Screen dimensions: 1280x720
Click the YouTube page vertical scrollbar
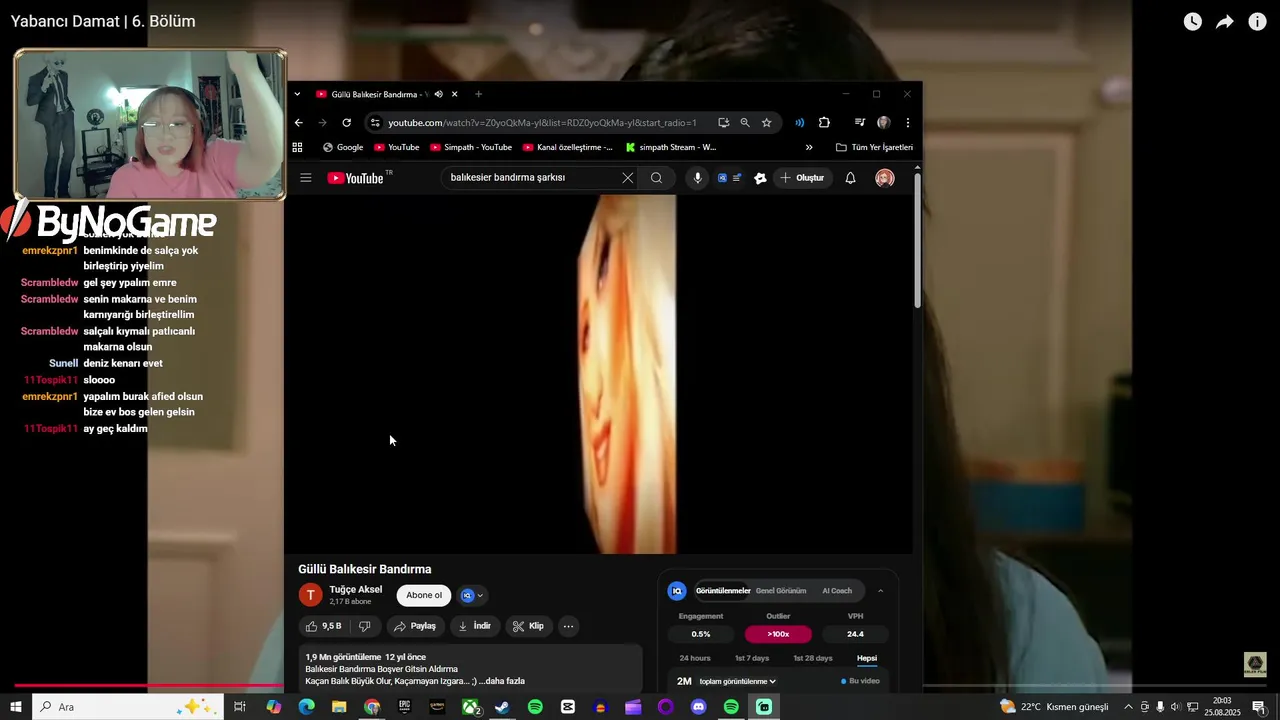point(917,243)
